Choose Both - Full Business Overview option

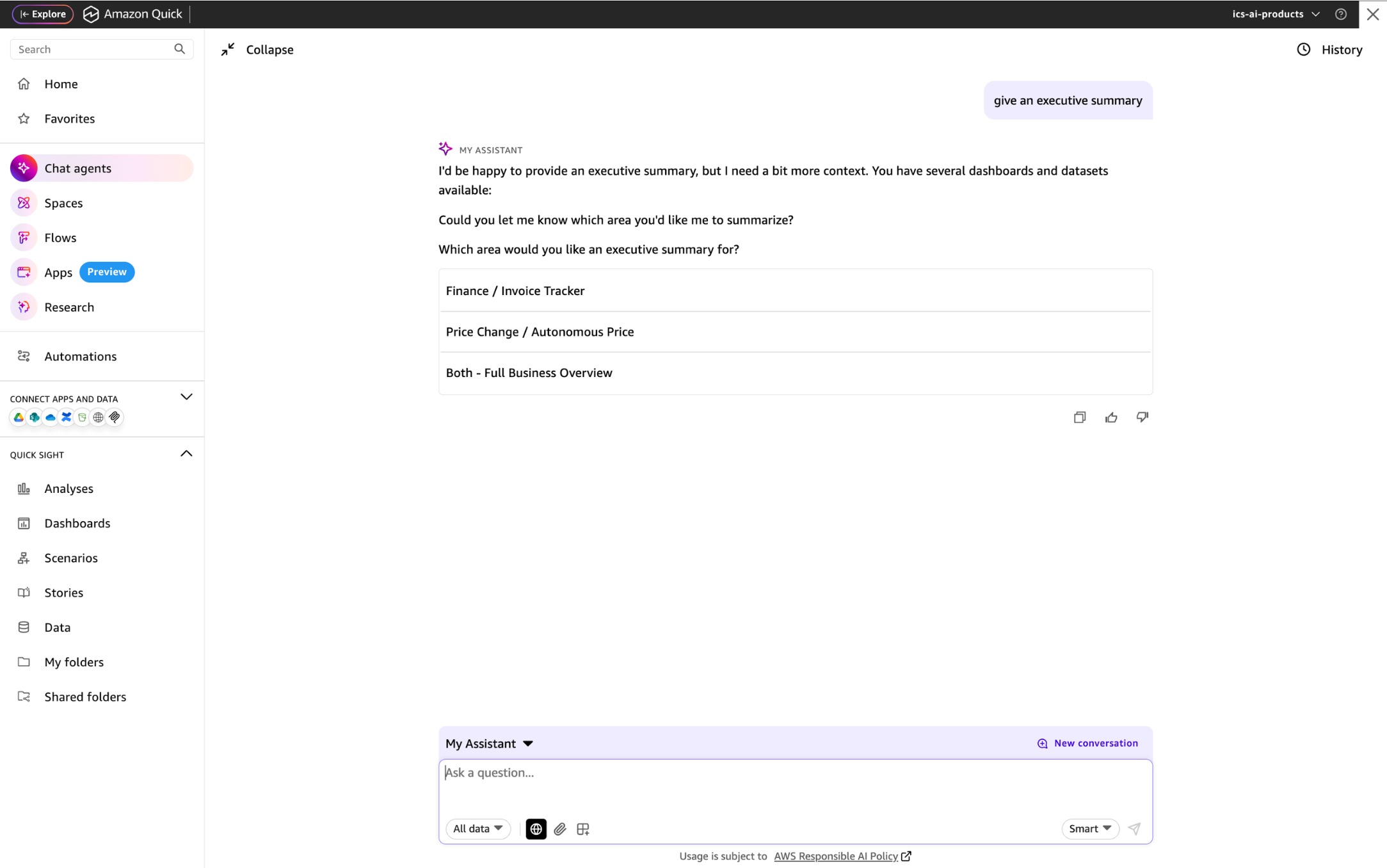click(x=795, y=373)
